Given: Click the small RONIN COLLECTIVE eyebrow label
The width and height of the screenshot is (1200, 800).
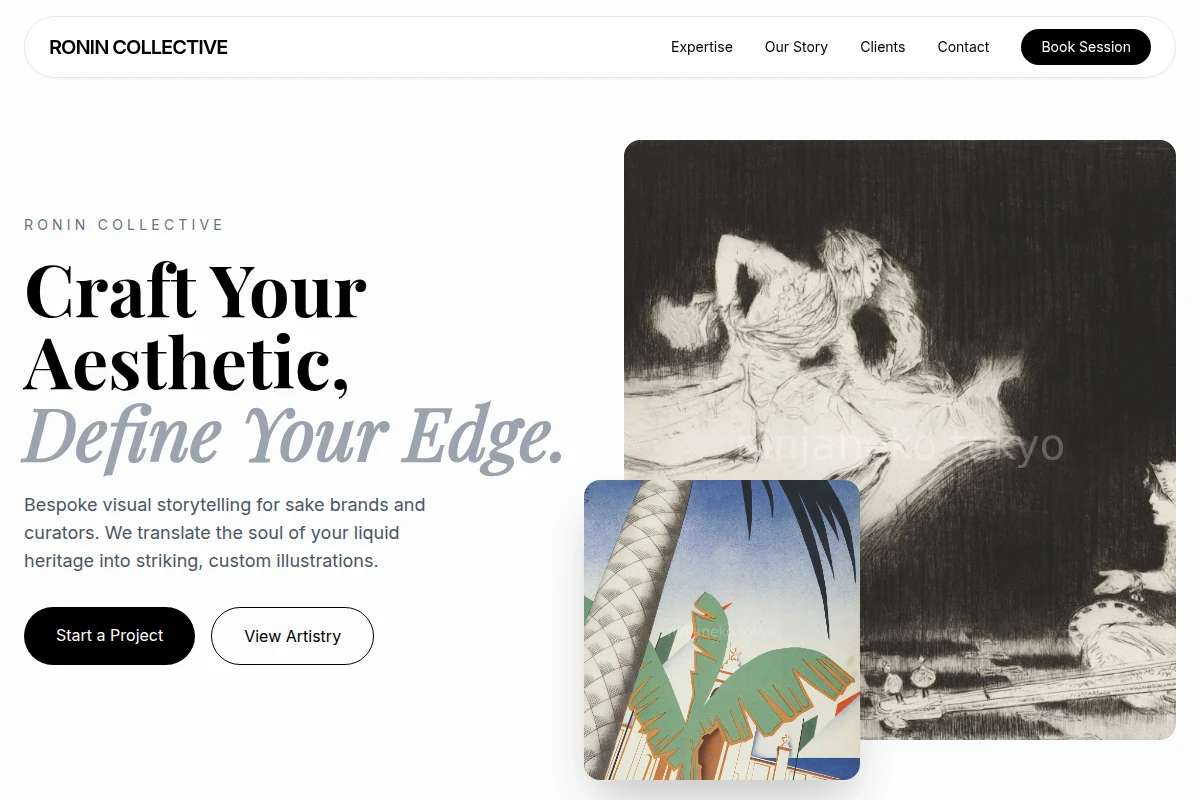Looking at the screenshot, I should pyautogui.click(x=124, y=225).
